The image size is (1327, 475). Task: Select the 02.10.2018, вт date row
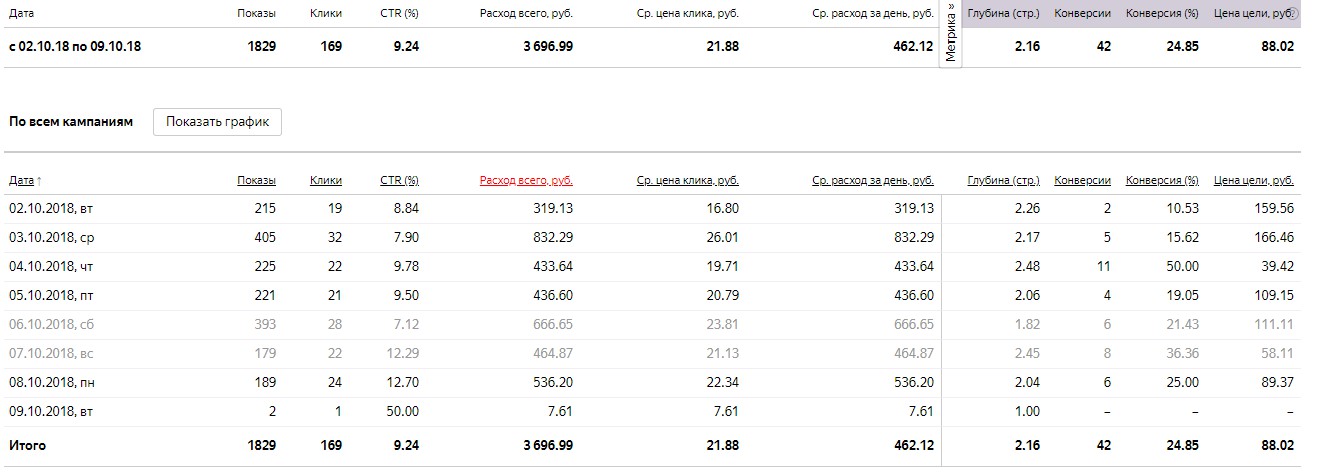coord(50,209)
